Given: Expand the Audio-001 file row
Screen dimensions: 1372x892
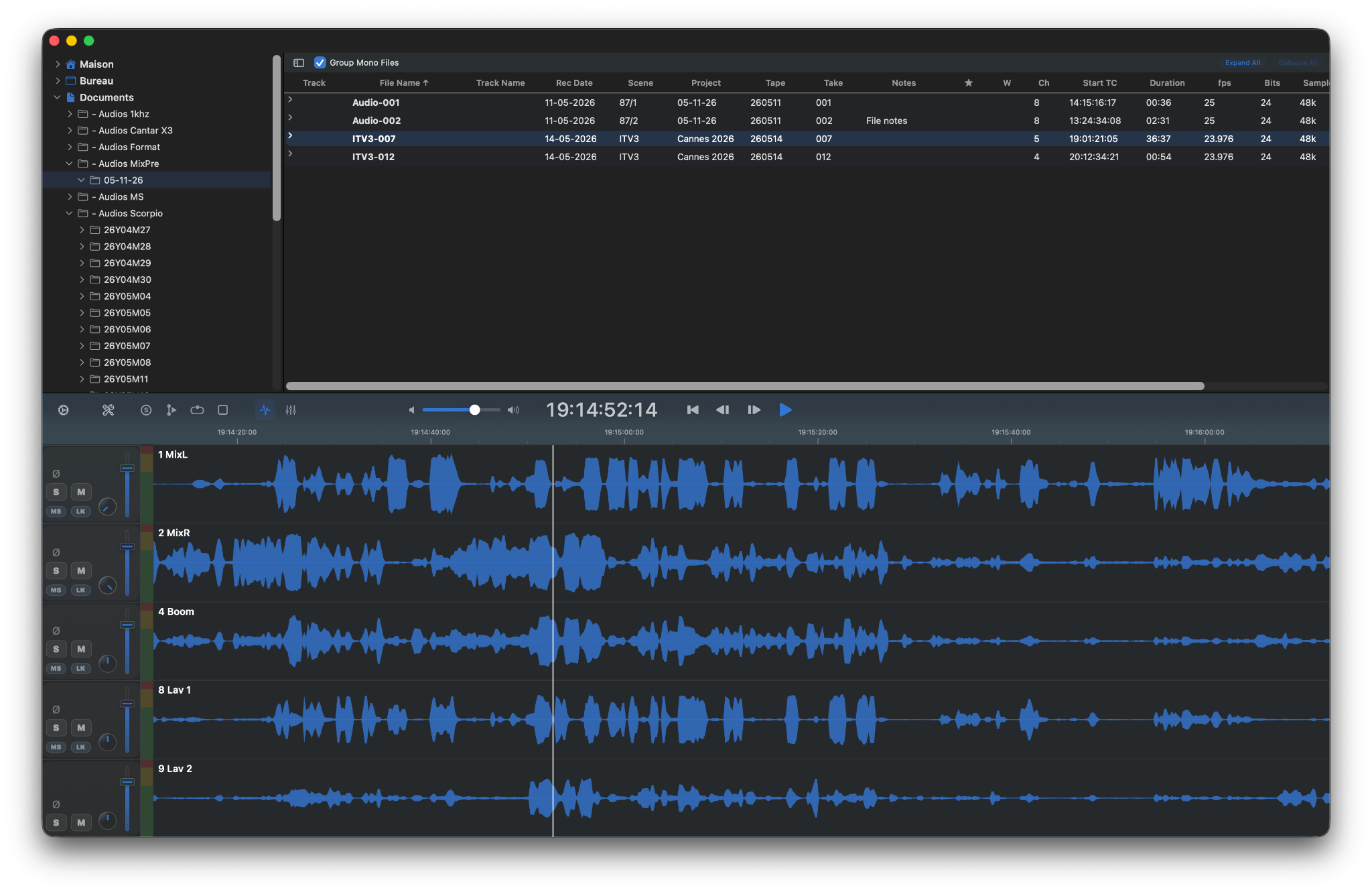Looking at the screenshot, I should point(291,99).
